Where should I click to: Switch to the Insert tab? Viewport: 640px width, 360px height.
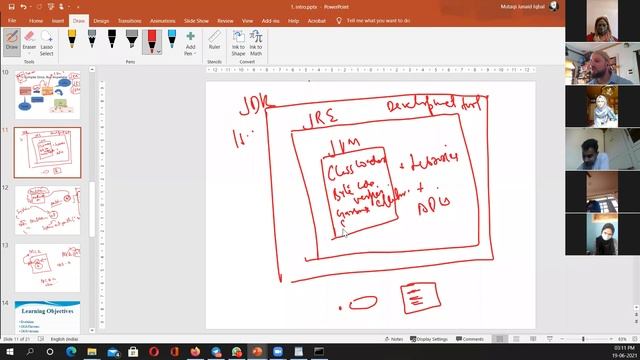point(58,20)
